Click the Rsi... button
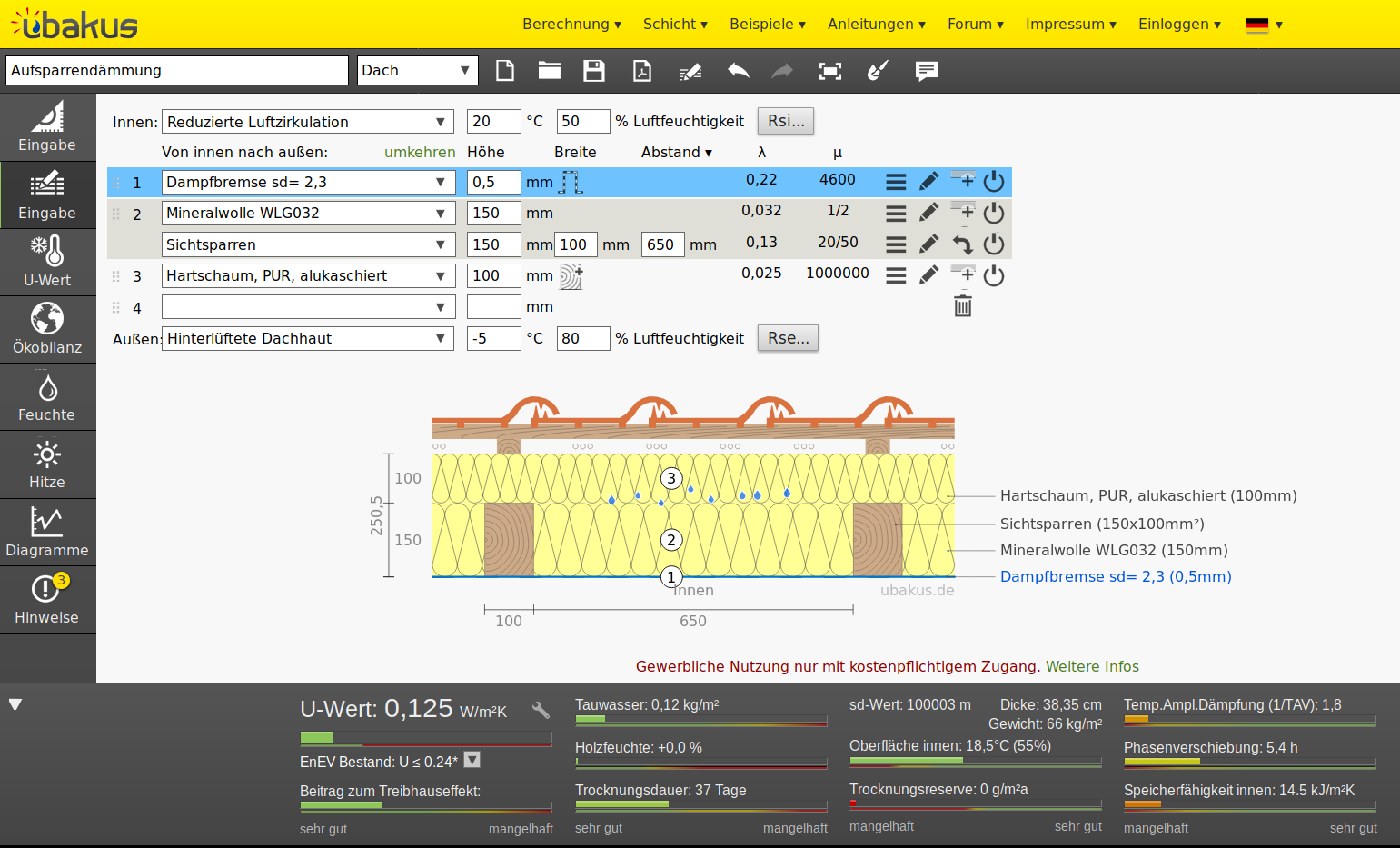The image size is (1400, 848). [x=786, y=121]
